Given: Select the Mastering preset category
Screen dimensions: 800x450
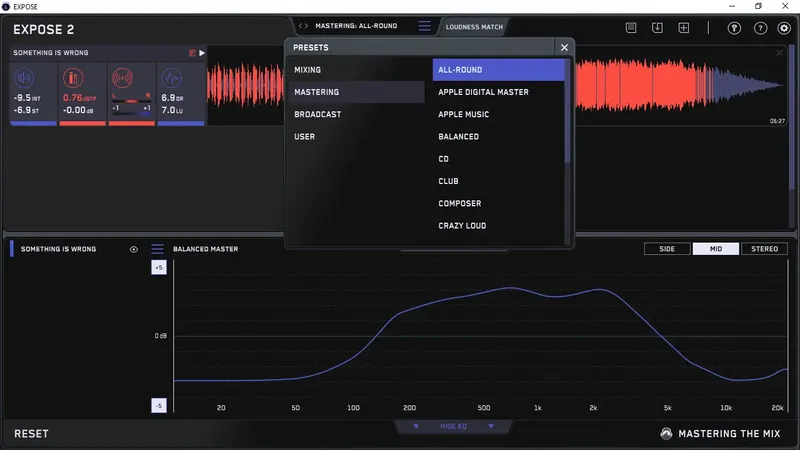Looking at the screenshot, I should click(356, 92).
